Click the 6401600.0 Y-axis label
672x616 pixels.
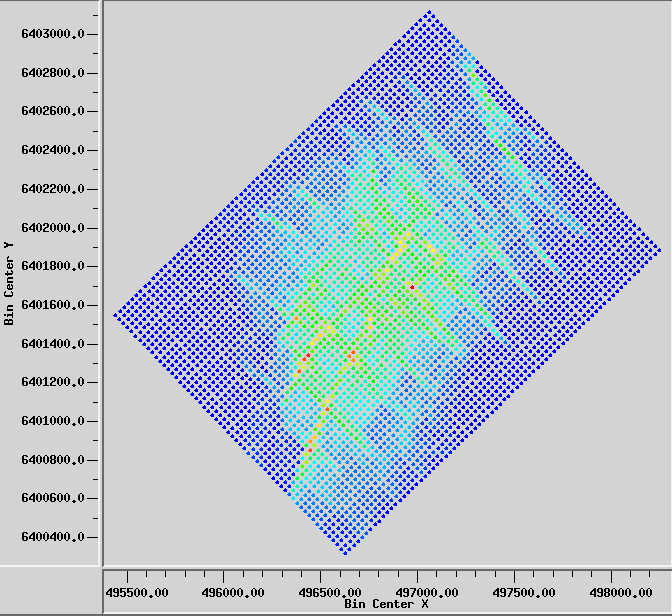point(52,305)
